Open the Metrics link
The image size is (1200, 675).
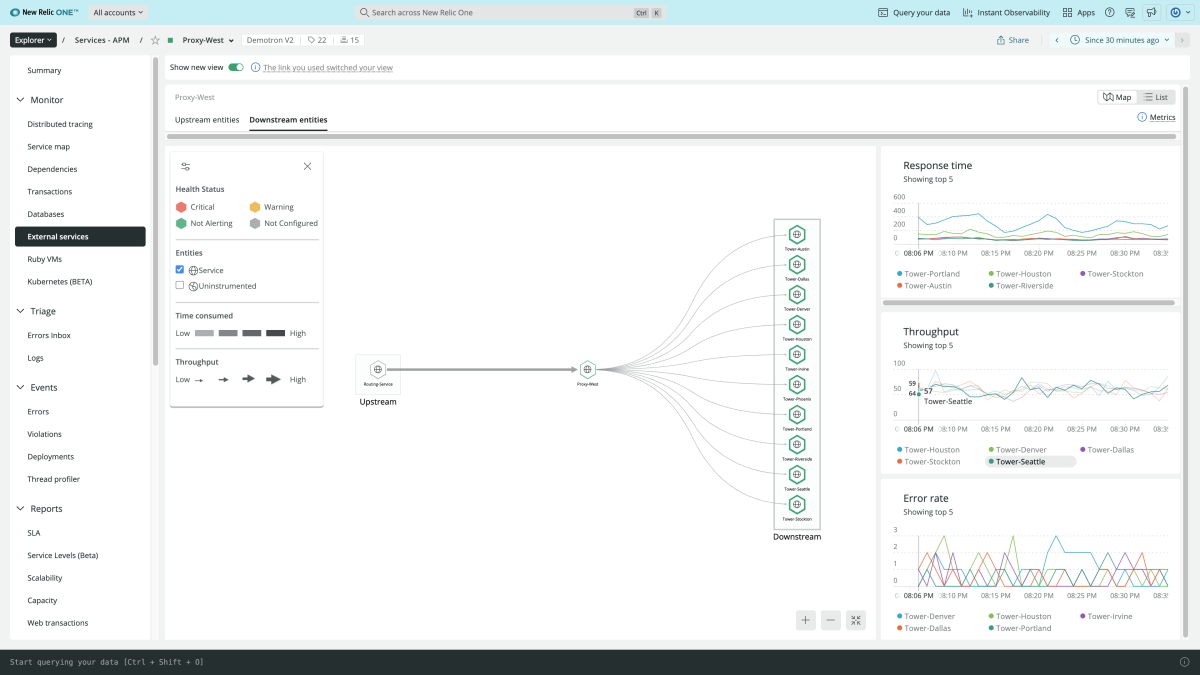click(x=1156, y=118)
